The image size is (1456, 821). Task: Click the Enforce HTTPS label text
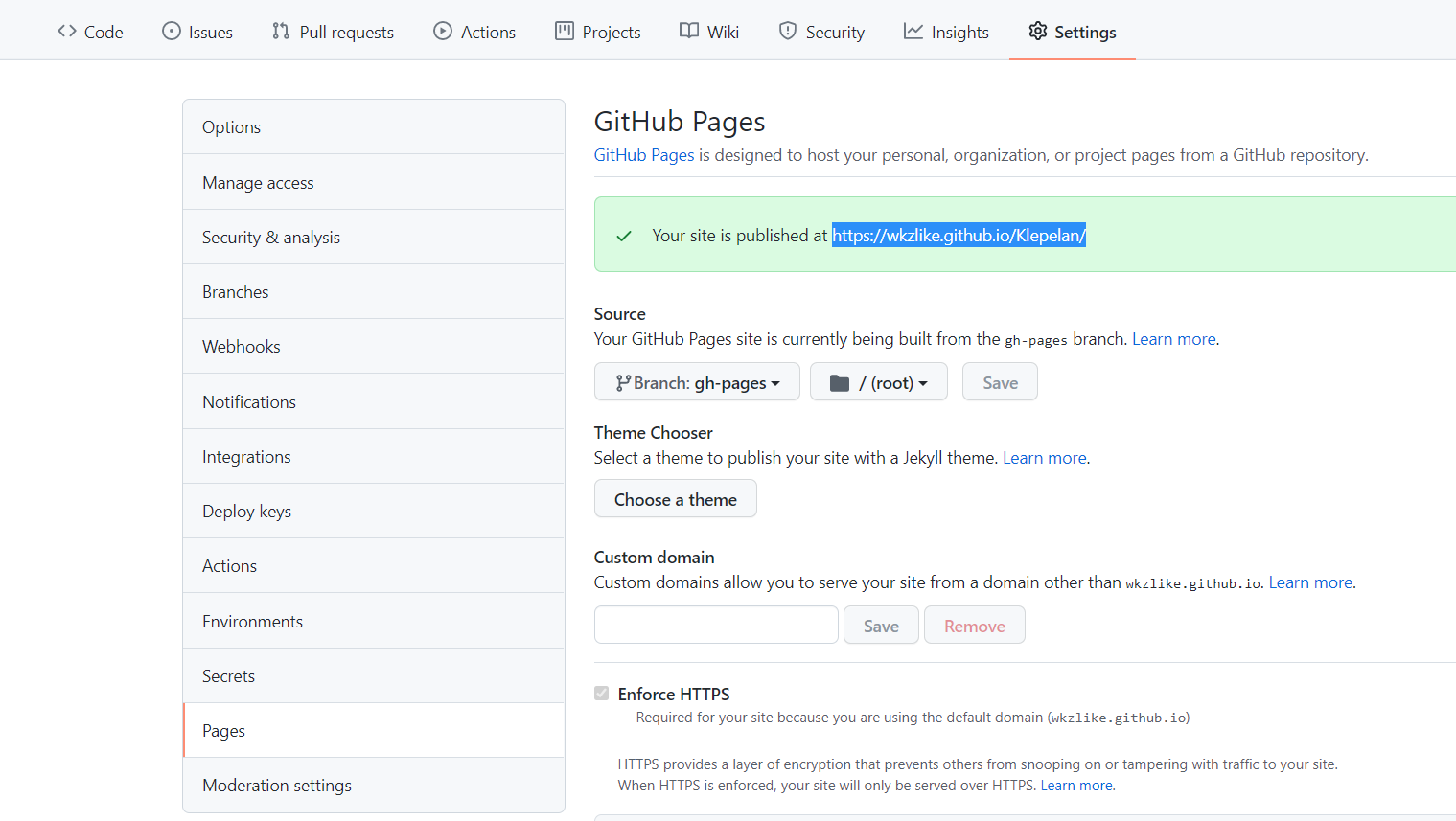pyautogui.click(x=674, y=694)
